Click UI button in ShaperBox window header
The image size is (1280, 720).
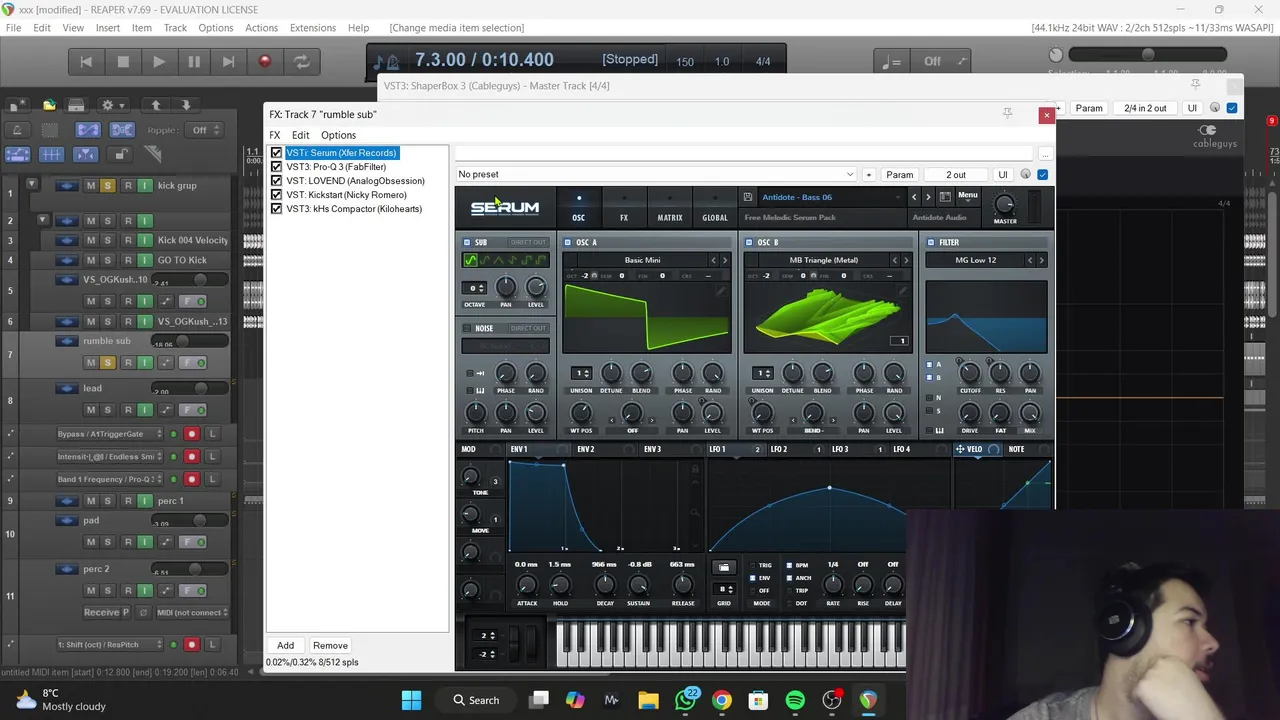coord(1192,108)
